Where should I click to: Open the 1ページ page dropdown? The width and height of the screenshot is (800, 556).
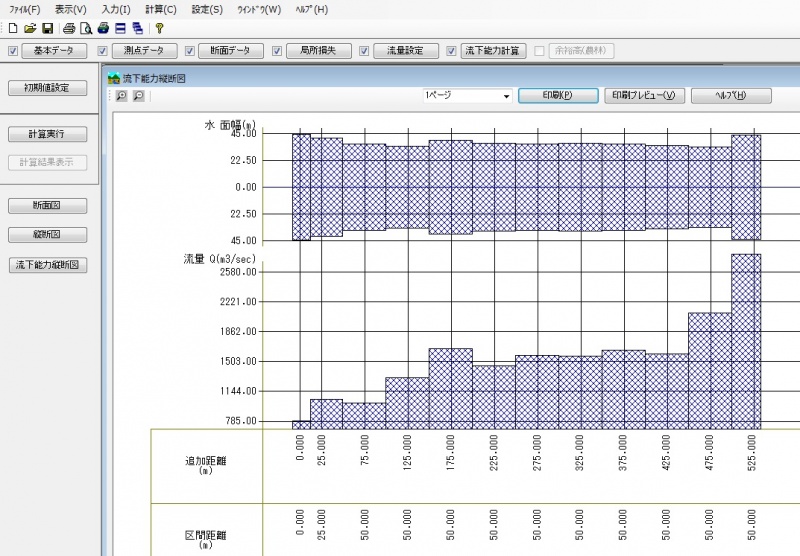pos(467,95)
